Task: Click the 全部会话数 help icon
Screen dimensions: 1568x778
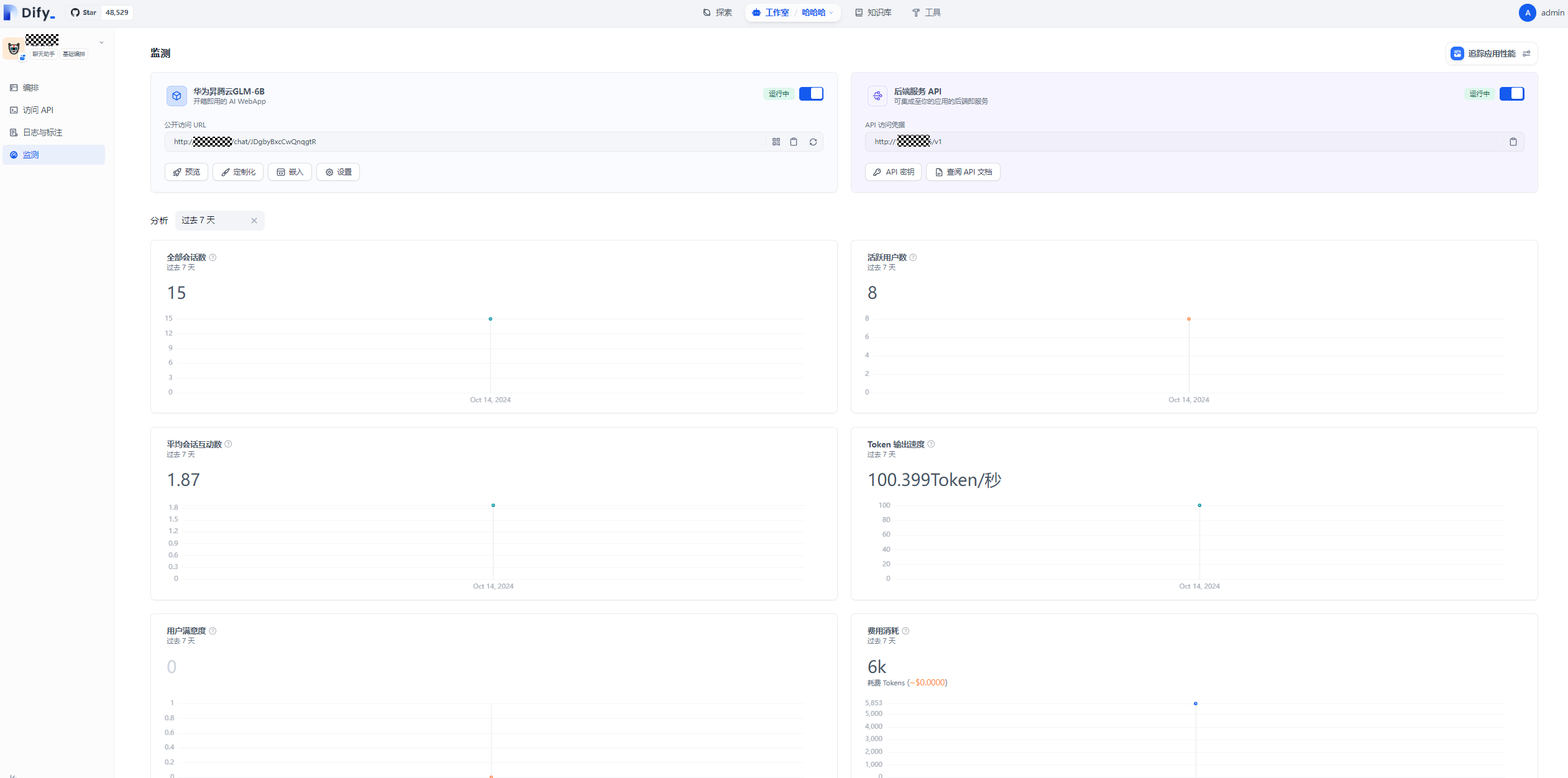Action: [x=213, y=257]
